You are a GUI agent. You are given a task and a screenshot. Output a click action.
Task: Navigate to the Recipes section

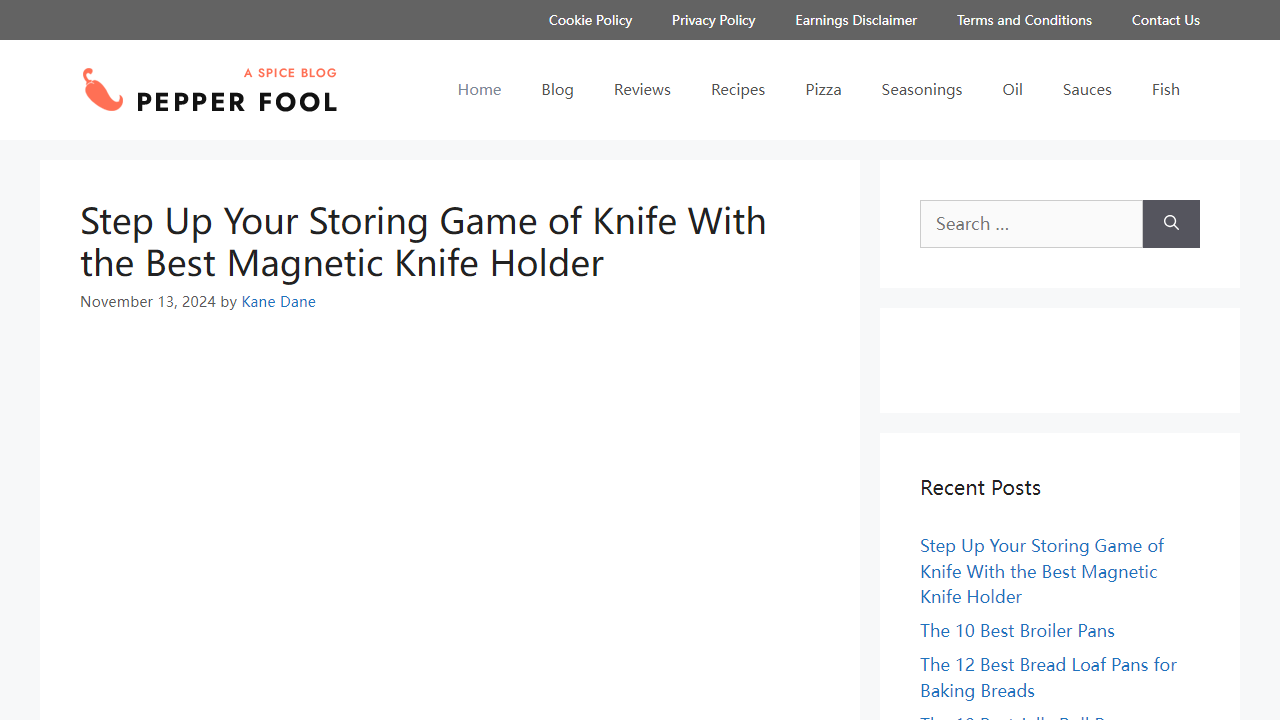click(x=738, y=90)
